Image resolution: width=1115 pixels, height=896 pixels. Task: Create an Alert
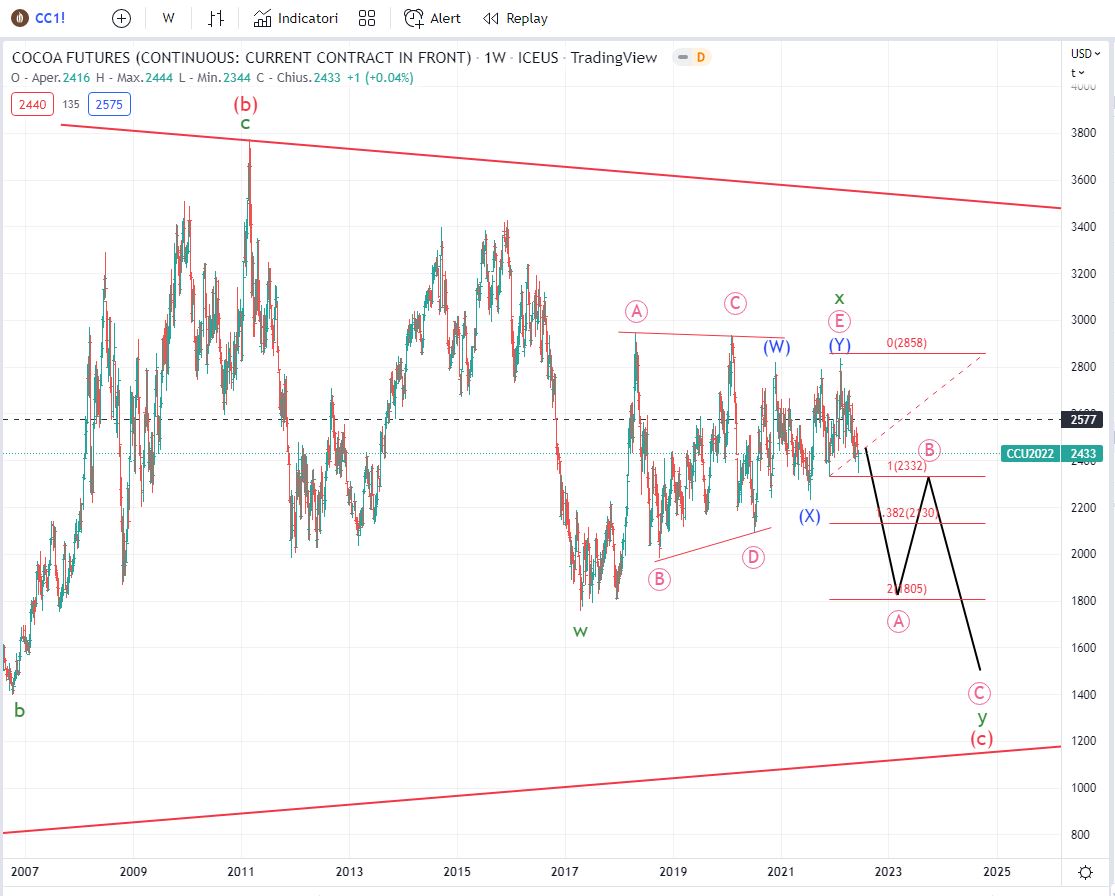[432, 18]
